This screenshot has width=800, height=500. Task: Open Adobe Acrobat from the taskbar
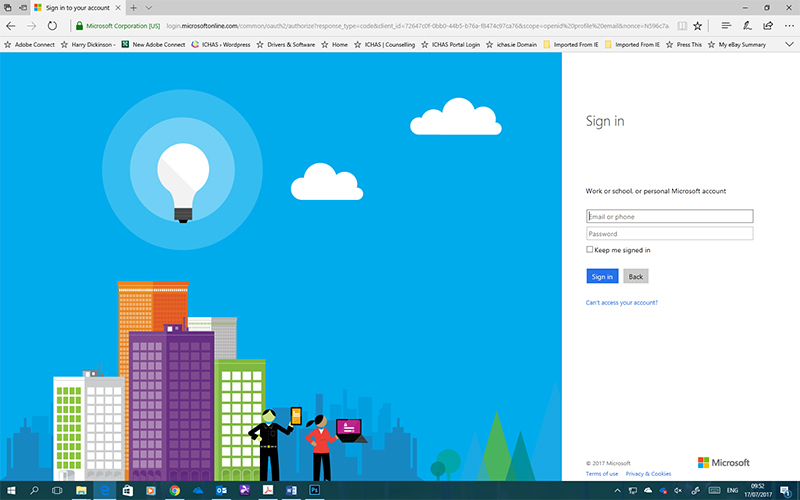point(267,491)
